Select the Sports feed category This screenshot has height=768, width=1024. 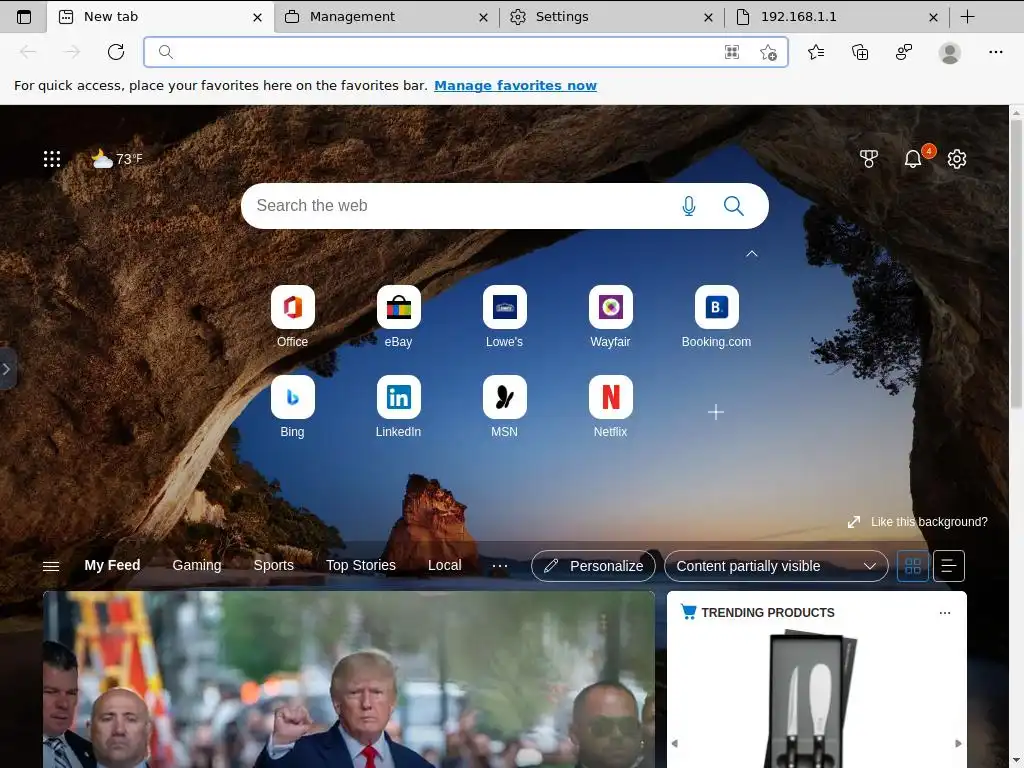pos(274,566)
